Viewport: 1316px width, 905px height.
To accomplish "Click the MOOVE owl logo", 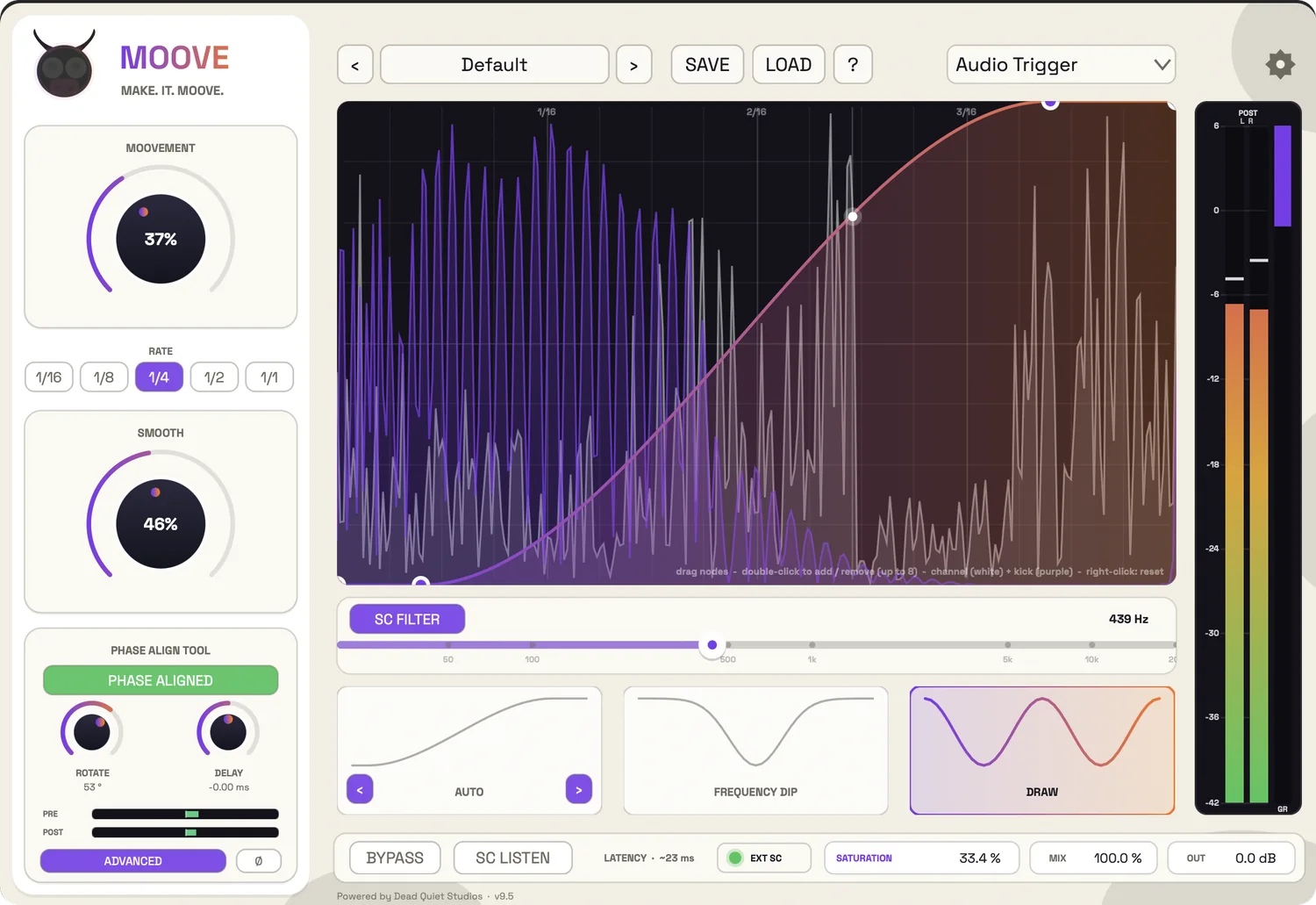I will (64, 64).
